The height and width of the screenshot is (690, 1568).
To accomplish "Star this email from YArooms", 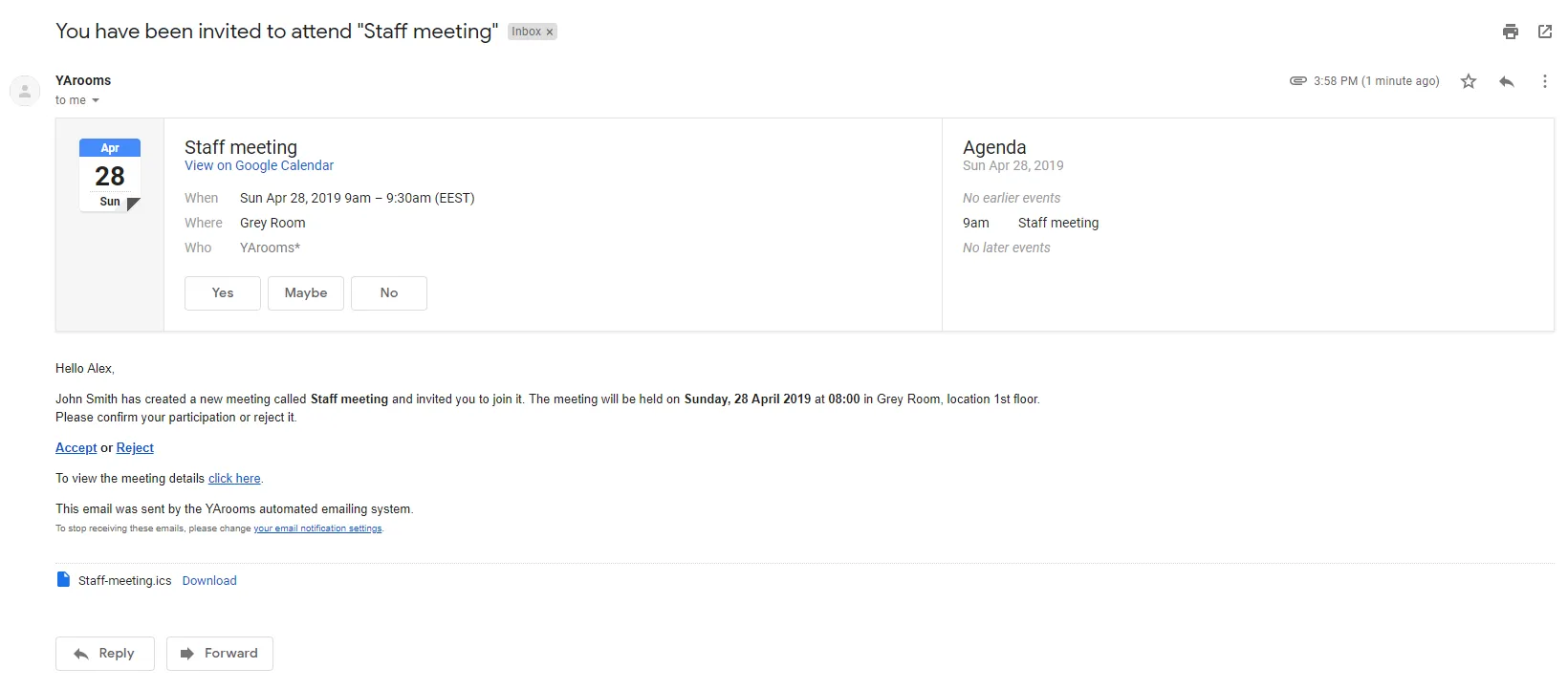I will coord(1468,81).
